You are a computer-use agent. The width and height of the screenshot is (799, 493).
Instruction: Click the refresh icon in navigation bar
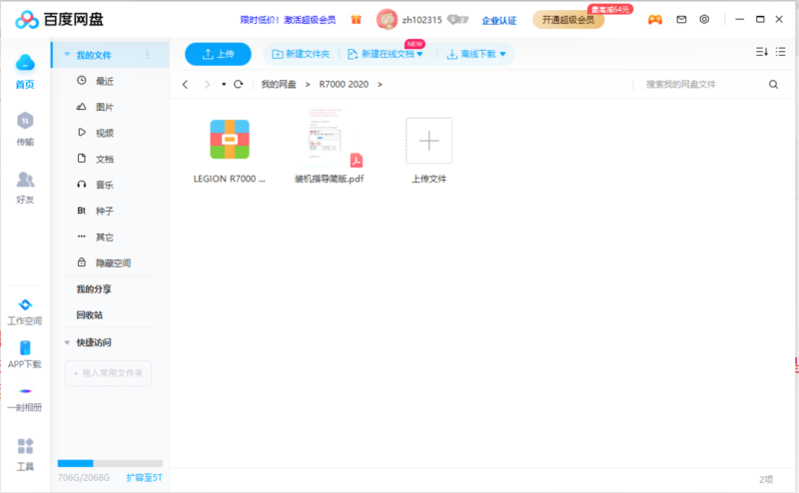click(x=238, y=85)
